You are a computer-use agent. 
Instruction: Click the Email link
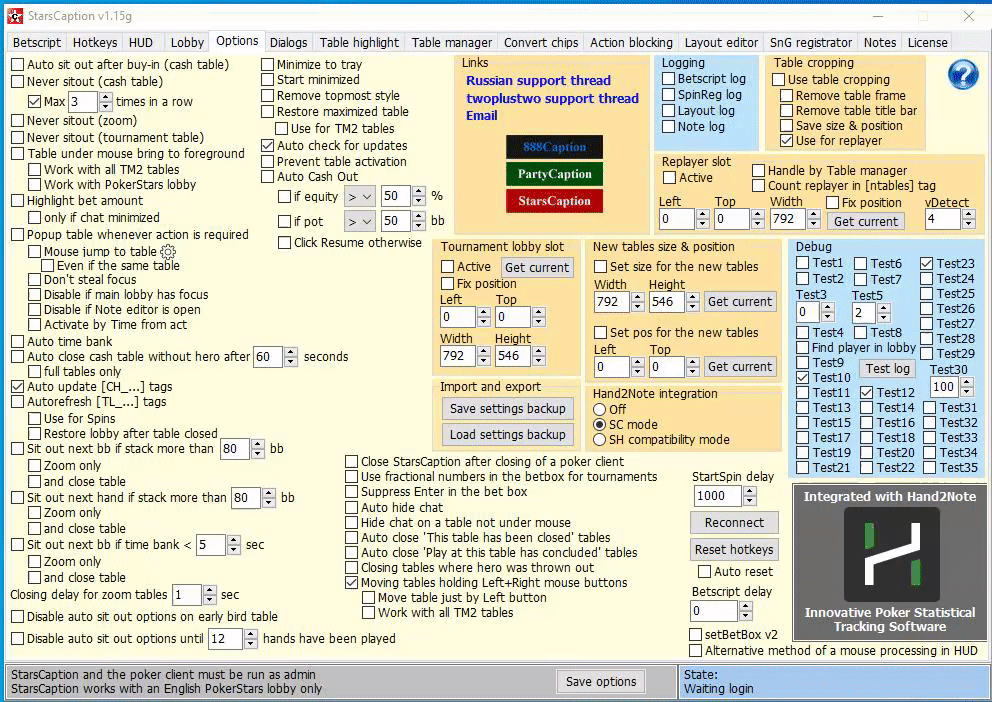[x=481, y=115]
